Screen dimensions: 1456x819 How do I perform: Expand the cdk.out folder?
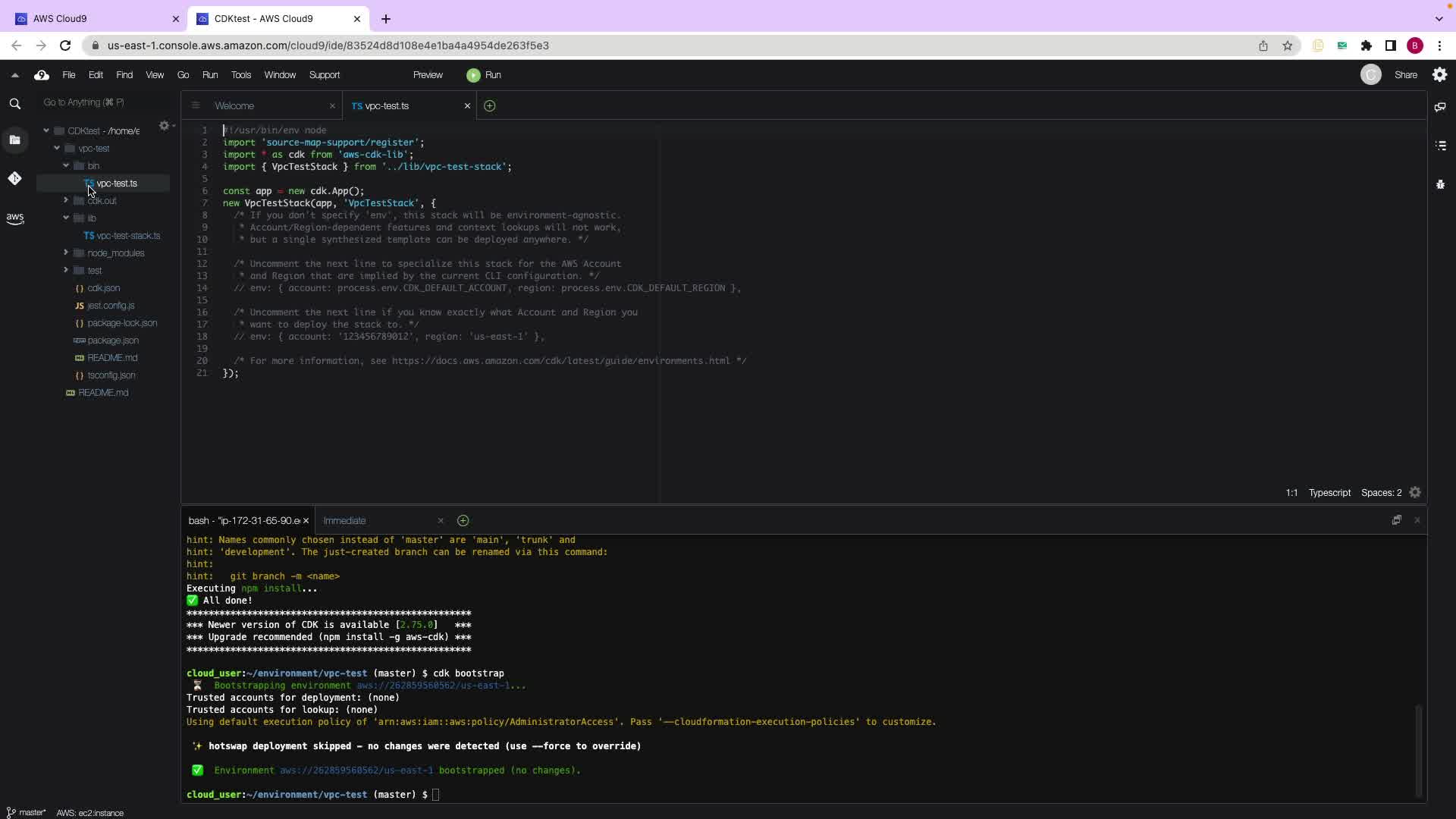coord(66,200)
